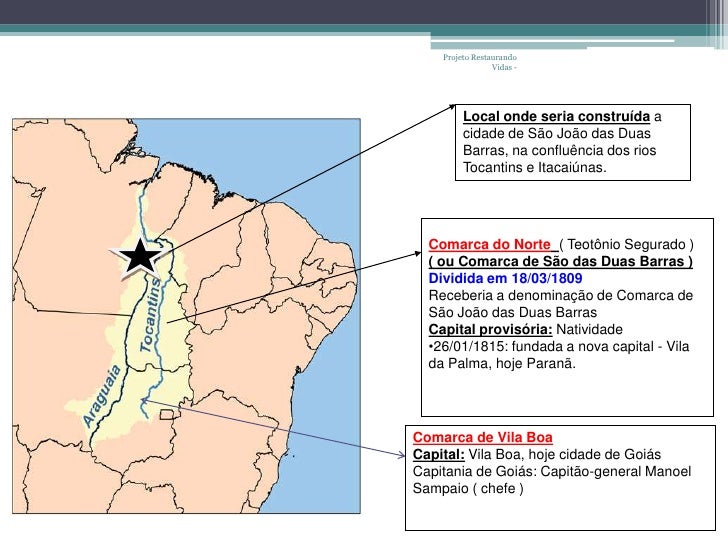Click the red 'Comarca de Vila Boa' heading
This screenshot has width=728, height=546.
click(x=482, y=437)
